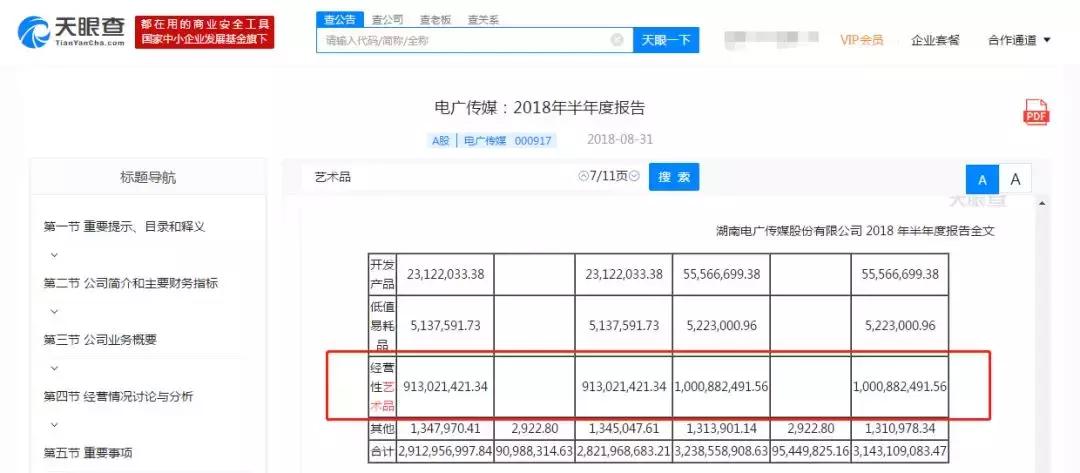Image resolution: width=1080 pixels, height=473 pixels.
Task: Select larger font size A button
Action: click(x=1015, y=180)
